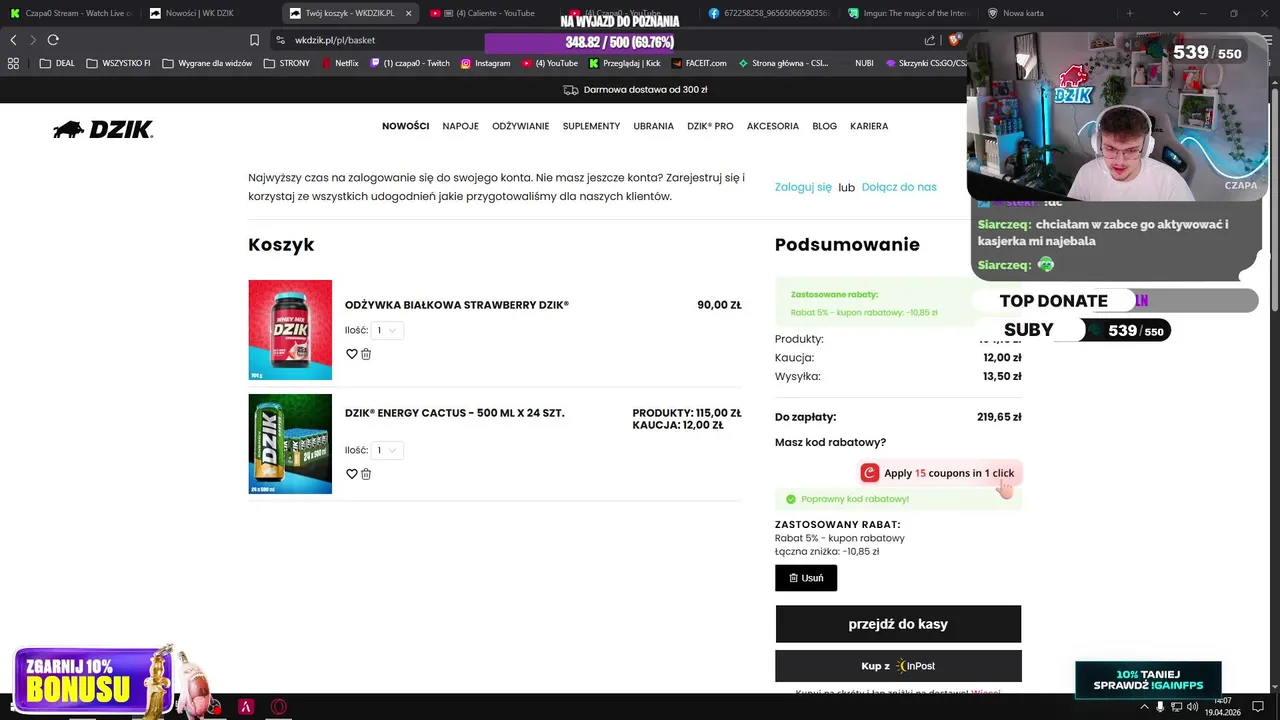Click przejdź do kasy button
The height and width of the screenshot is (720, 1280).
point(898,624)
